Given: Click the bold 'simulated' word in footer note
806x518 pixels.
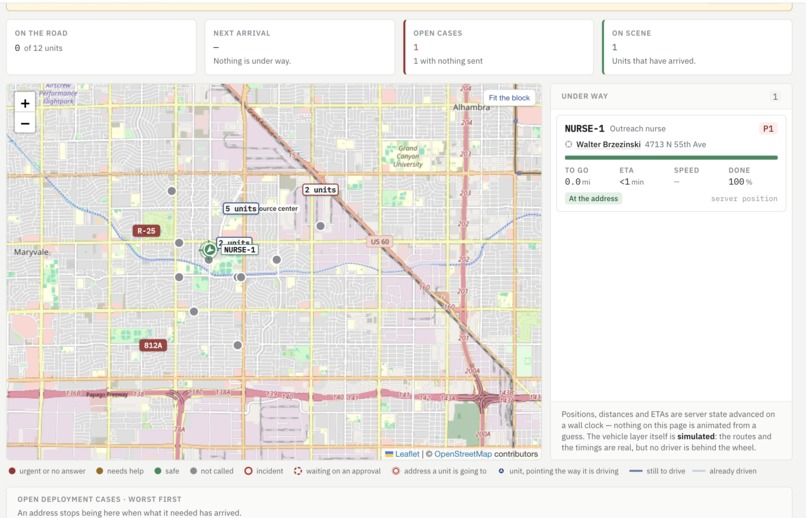Looking at the screenshot, I should (x=695, y=436).
